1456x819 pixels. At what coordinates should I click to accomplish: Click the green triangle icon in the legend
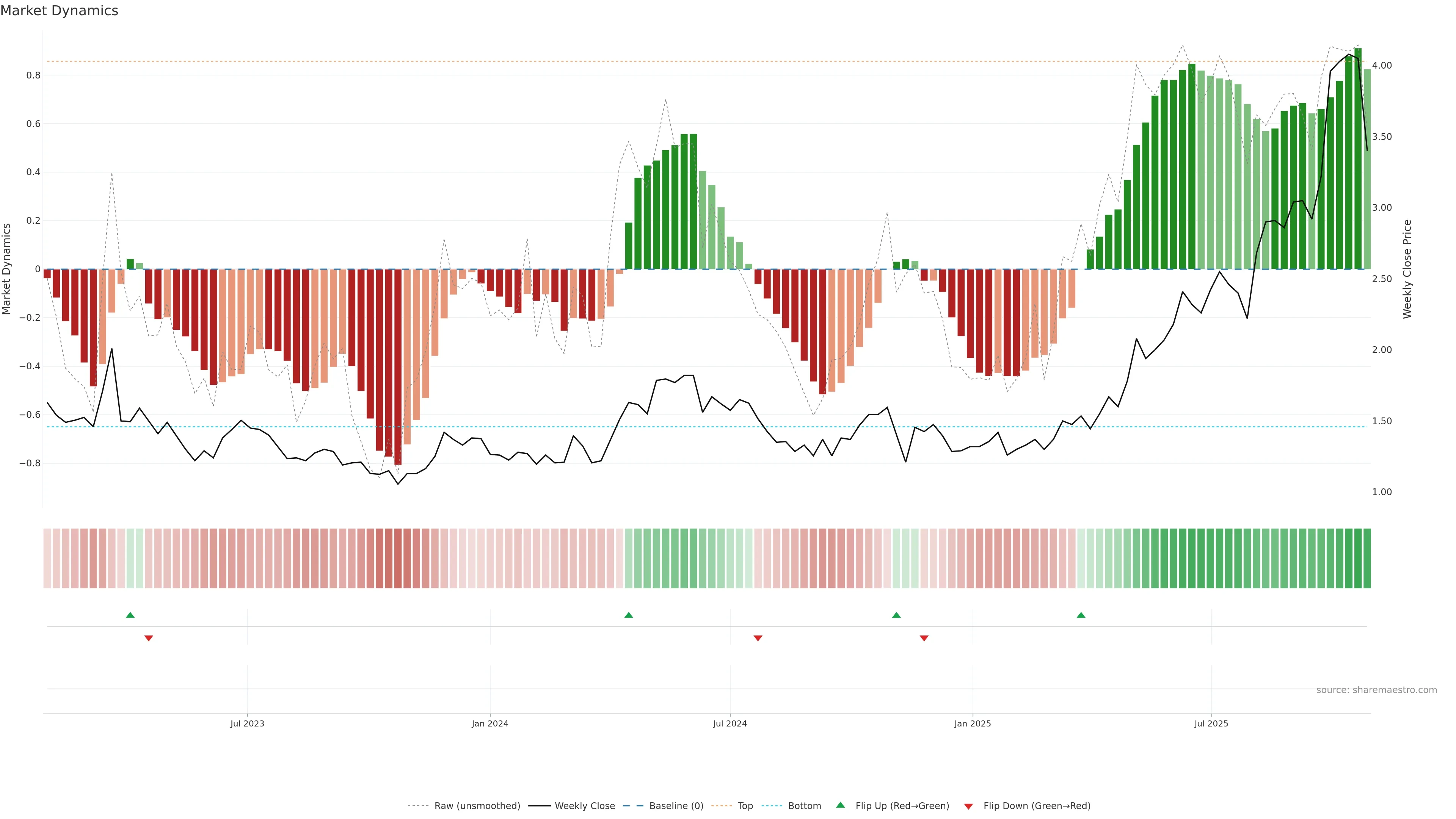tap(841, 805)
